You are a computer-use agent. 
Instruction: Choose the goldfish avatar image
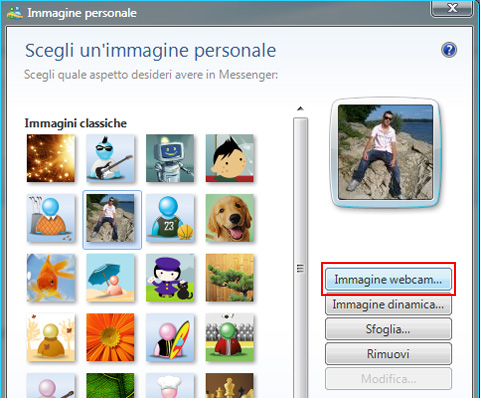[x=51, y=278]
